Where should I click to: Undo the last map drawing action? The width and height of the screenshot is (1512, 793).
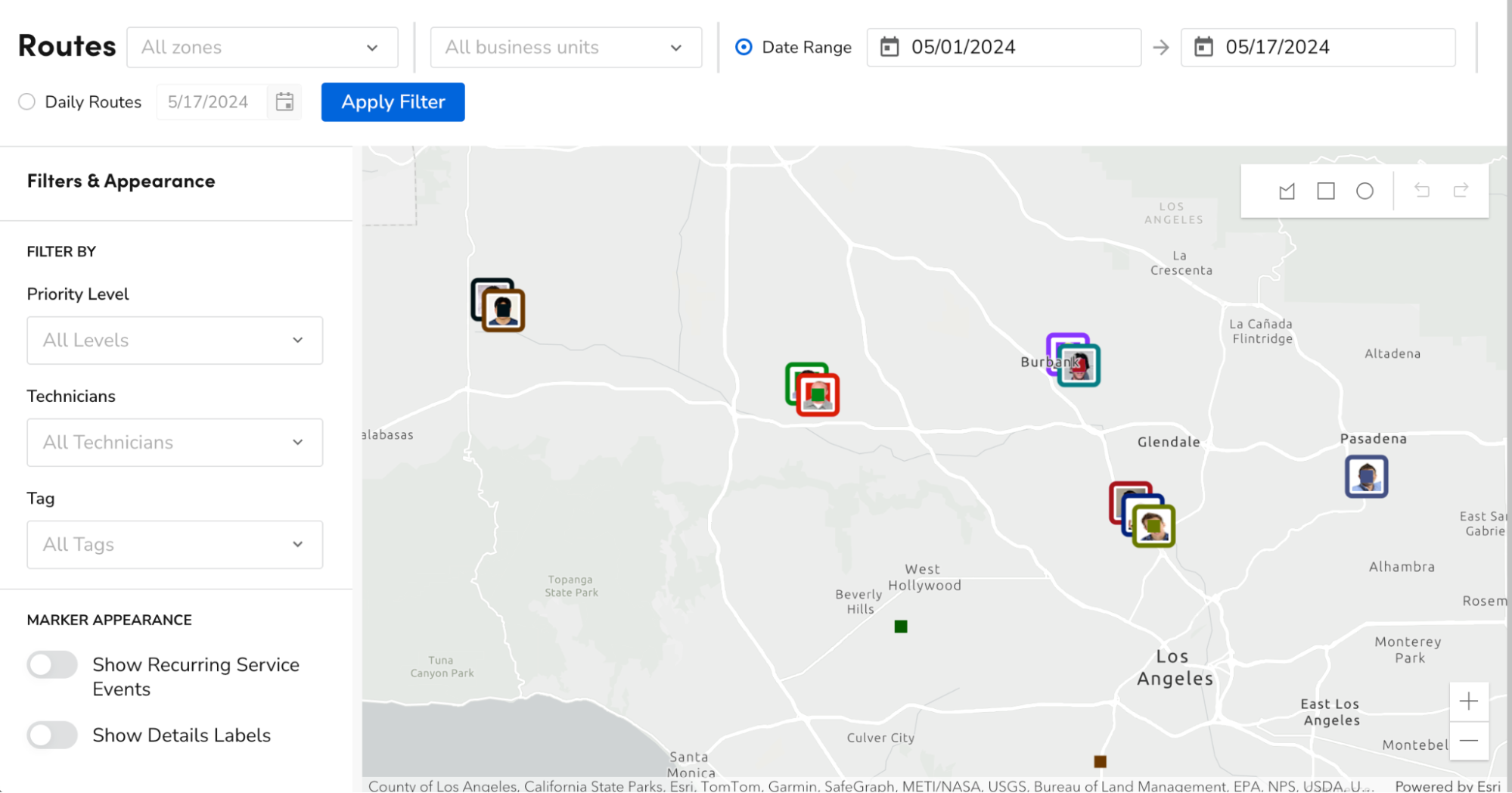coord(1422,191)
